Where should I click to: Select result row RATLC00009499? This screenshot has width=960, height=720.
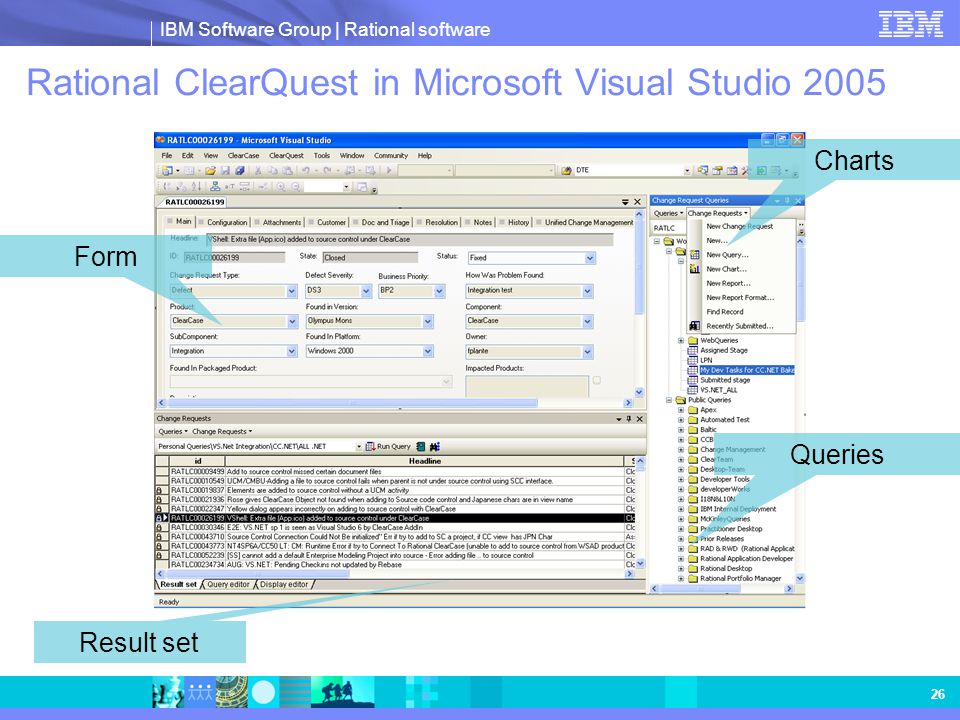coord(396,471)
